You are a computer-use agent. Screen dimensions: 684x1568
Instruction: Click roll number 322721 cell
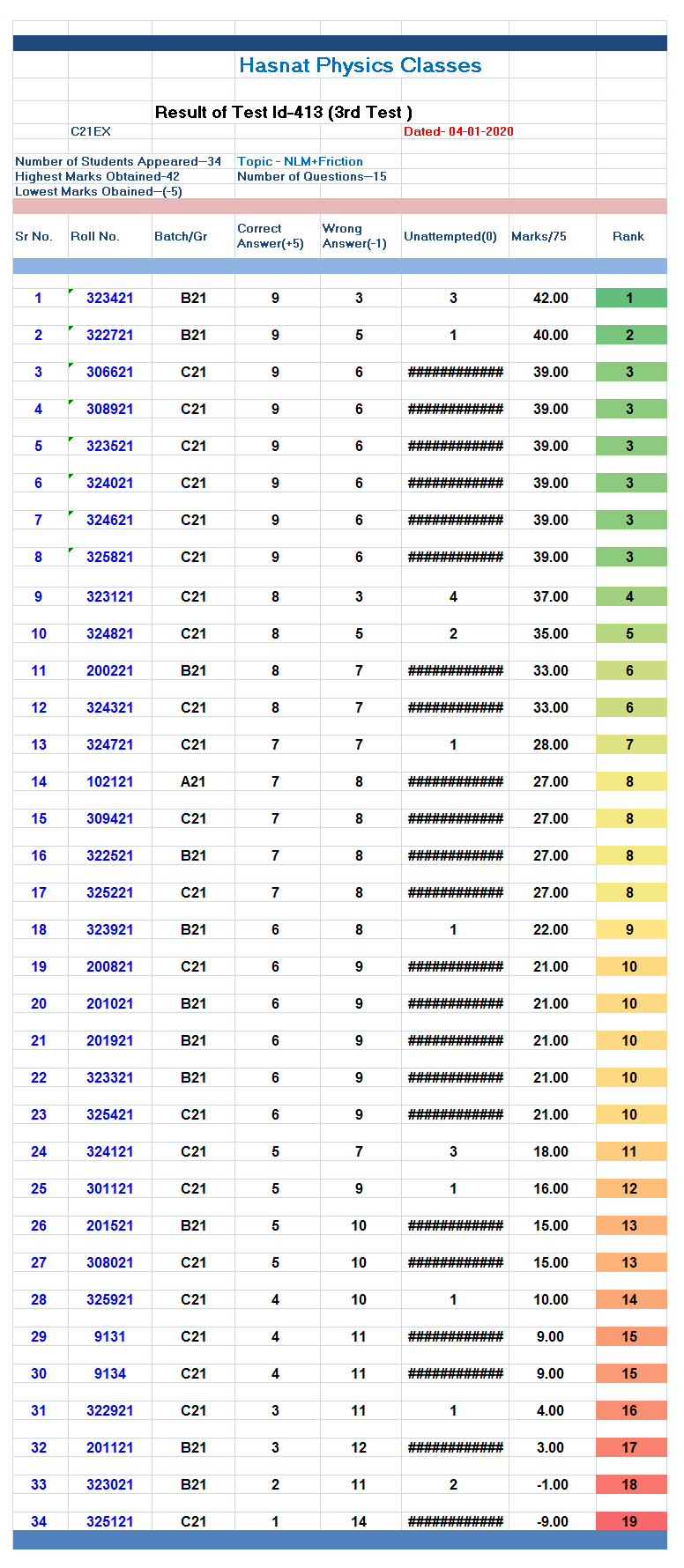point(110,335)
